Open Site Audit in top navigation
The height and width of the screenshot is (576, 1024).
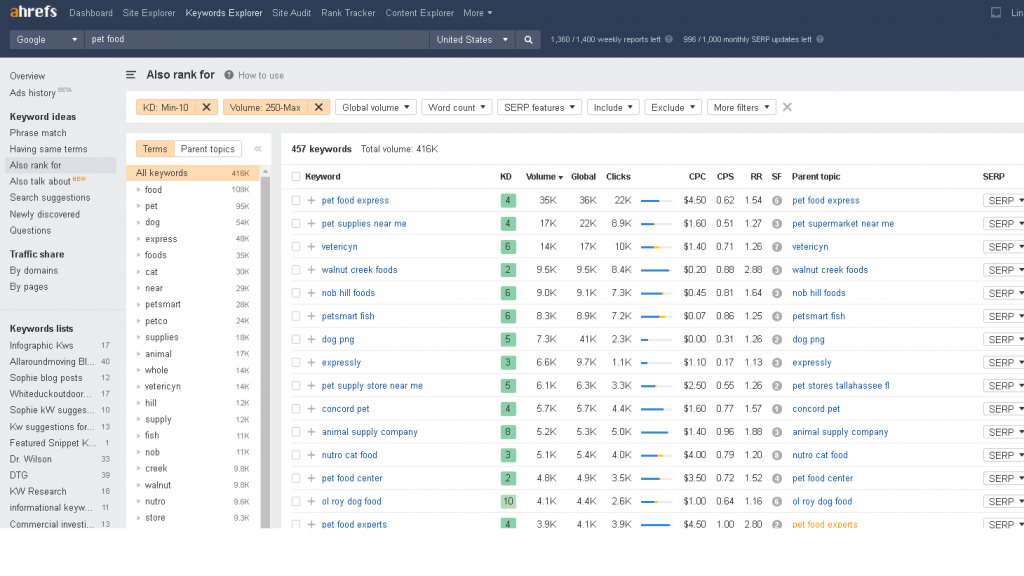click(x=291, y=12)
